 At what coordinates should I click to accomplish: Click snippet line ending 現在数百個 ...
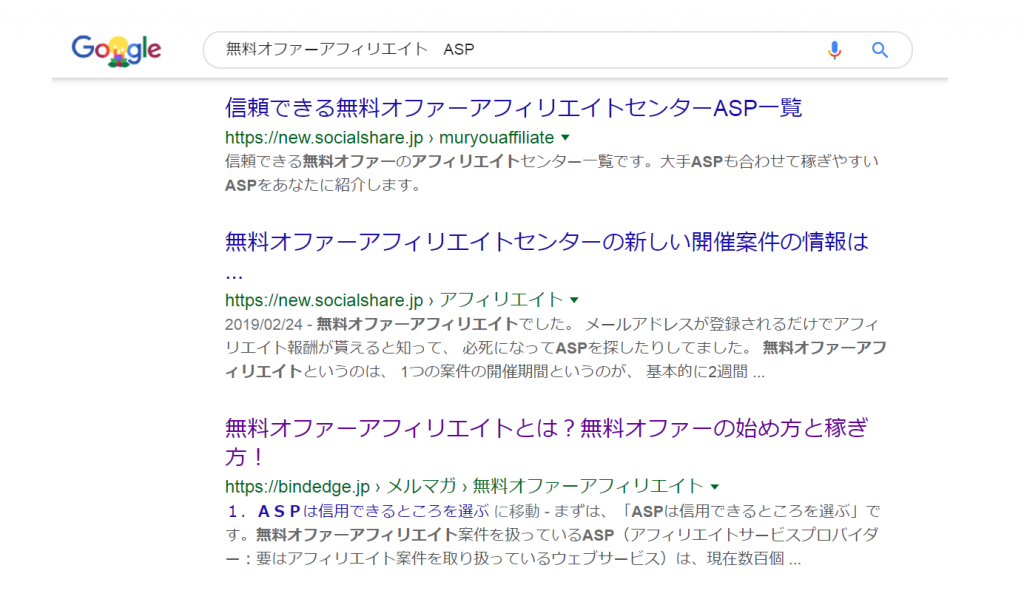pos(513,559)
